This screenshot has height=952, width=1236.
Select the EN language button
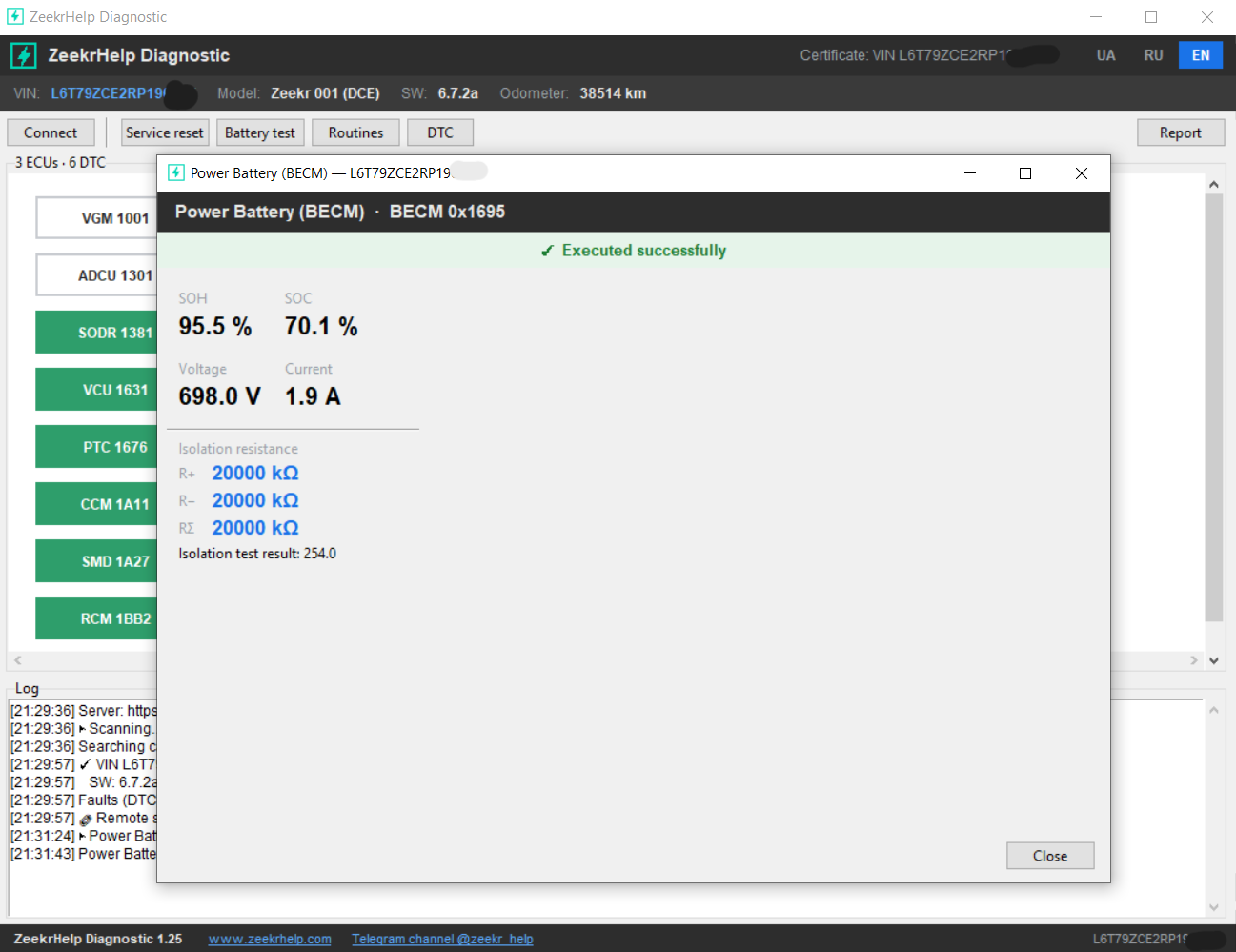click(1201, 55)
